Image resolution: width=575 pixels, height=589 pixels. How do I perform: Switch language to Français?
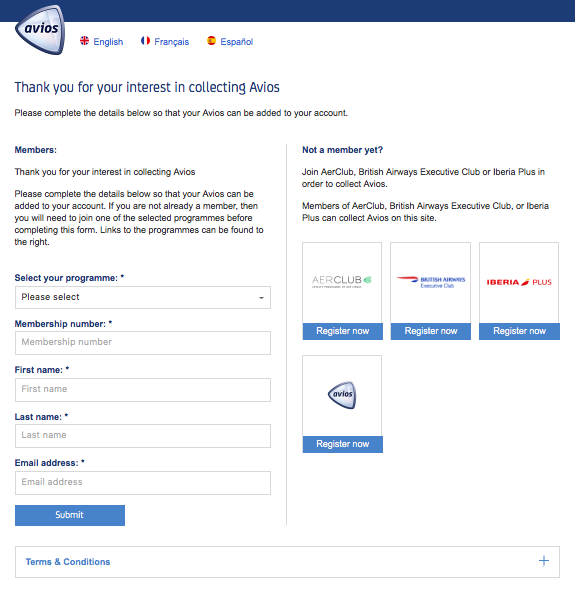point(172,42)
